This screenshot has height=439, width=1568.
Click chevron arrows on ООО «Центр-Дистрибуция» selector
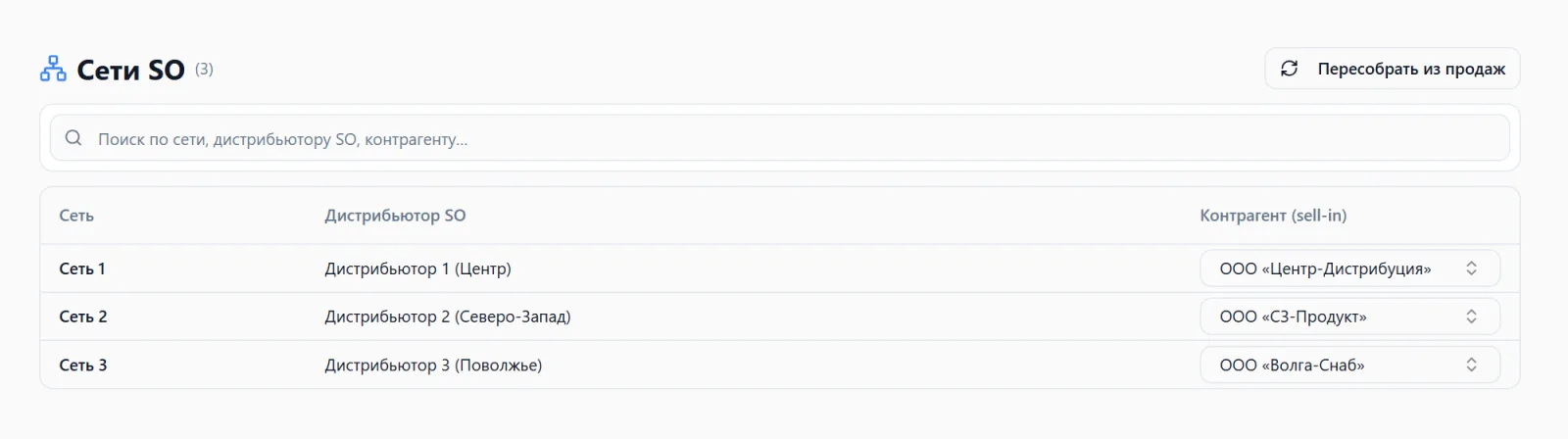(x=1471, y=268)
